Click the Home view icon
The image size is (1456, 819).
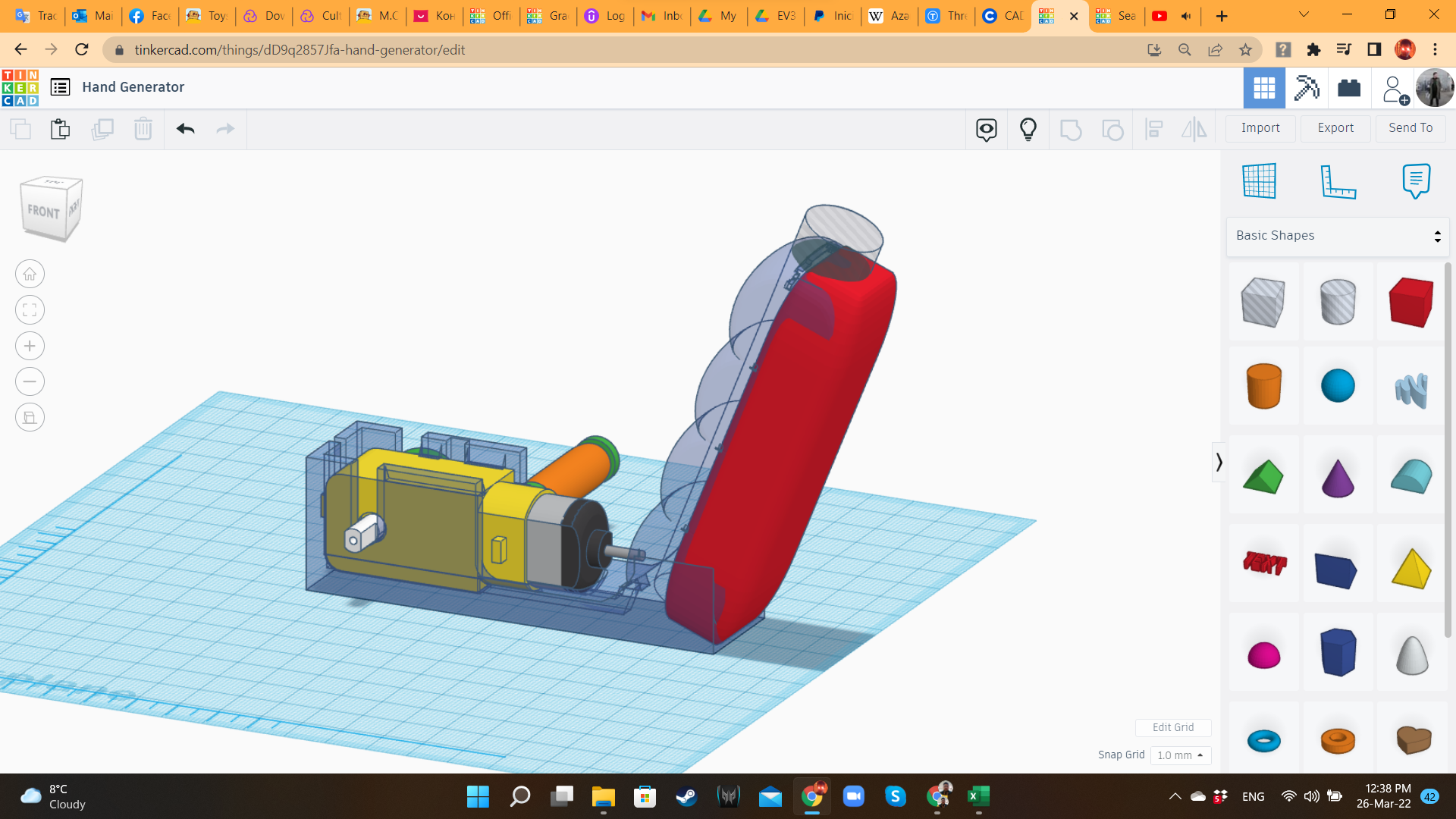(30, 274)
